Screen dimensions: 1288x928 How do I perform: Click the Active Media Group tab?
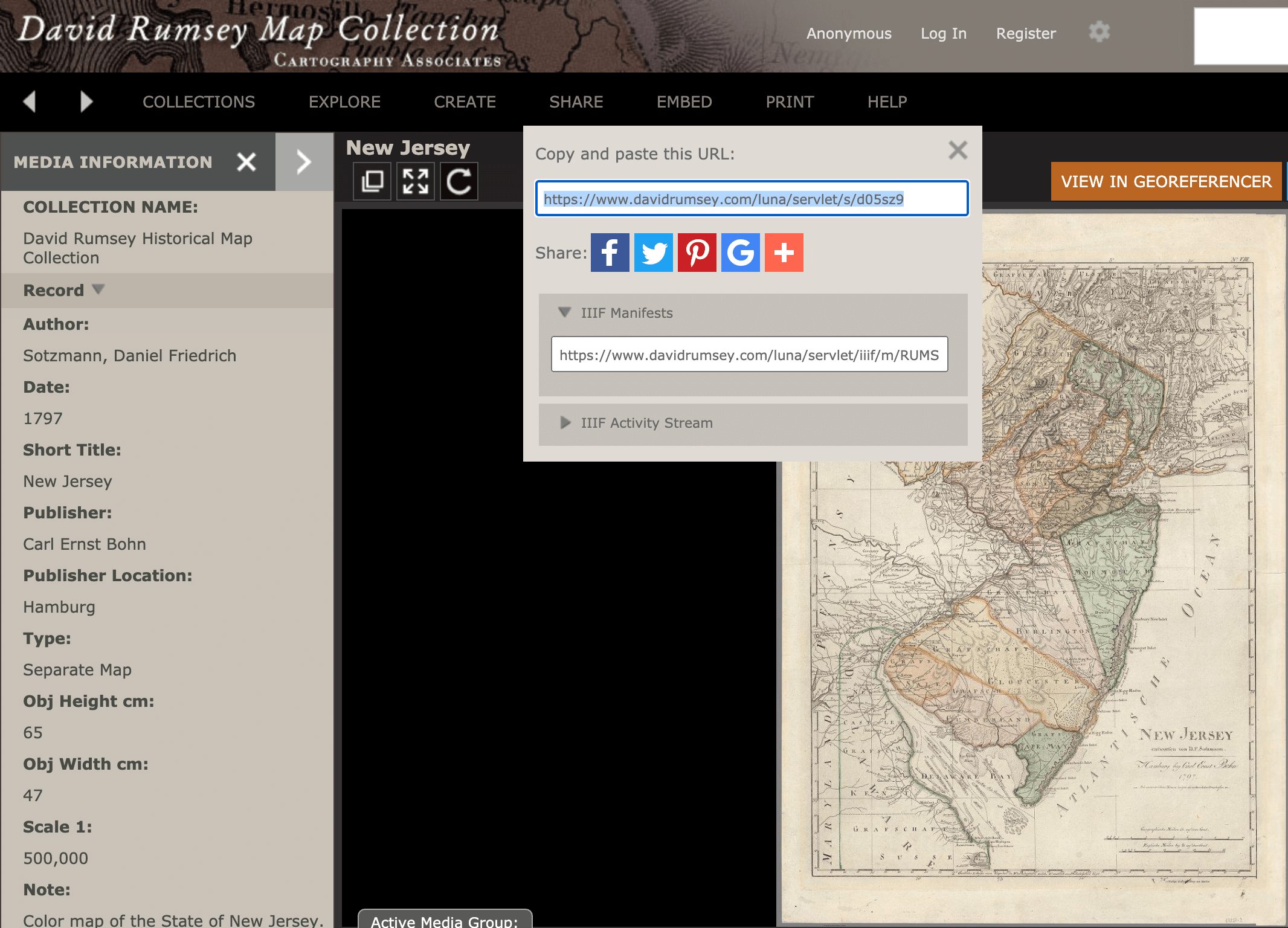(x=445, y=920)
